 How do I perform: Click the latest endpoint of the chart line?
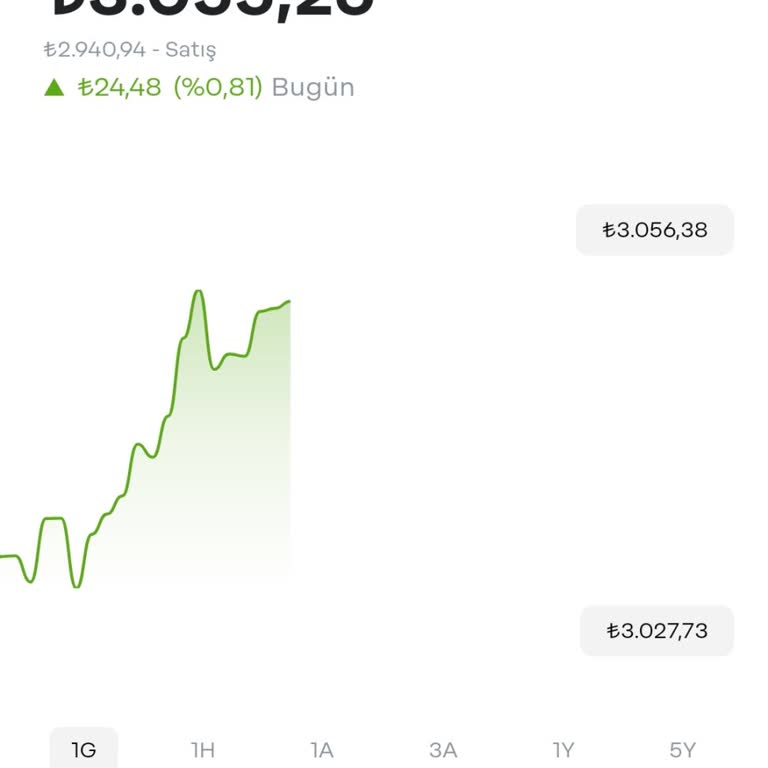tap(289, 301)
